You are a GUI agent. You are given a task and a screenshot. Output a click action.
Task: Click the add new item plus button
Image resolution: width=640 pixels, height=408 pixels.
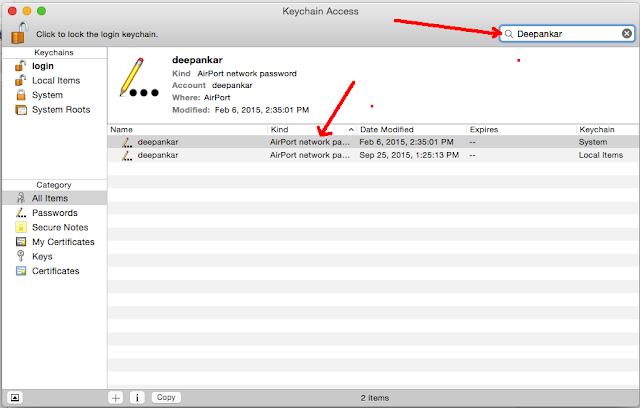tap(116, 397)
